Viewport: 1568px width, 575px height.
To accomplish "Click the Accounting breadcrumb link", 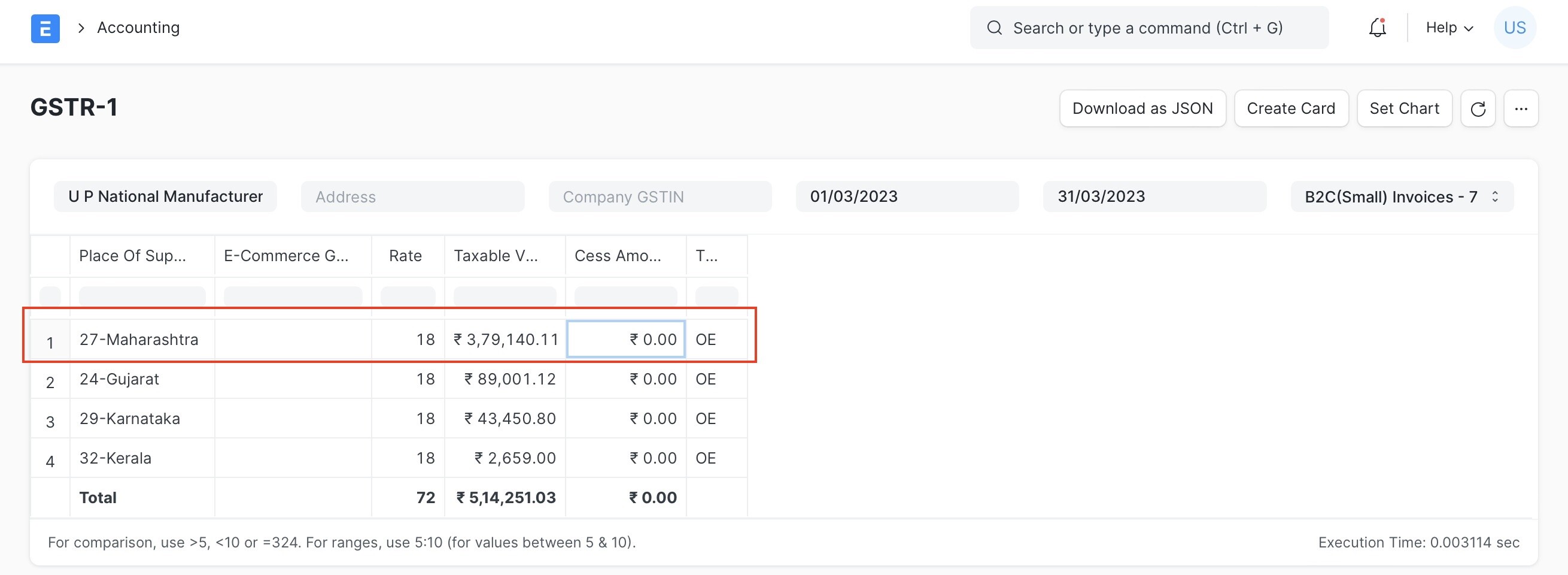I will 138,28.
